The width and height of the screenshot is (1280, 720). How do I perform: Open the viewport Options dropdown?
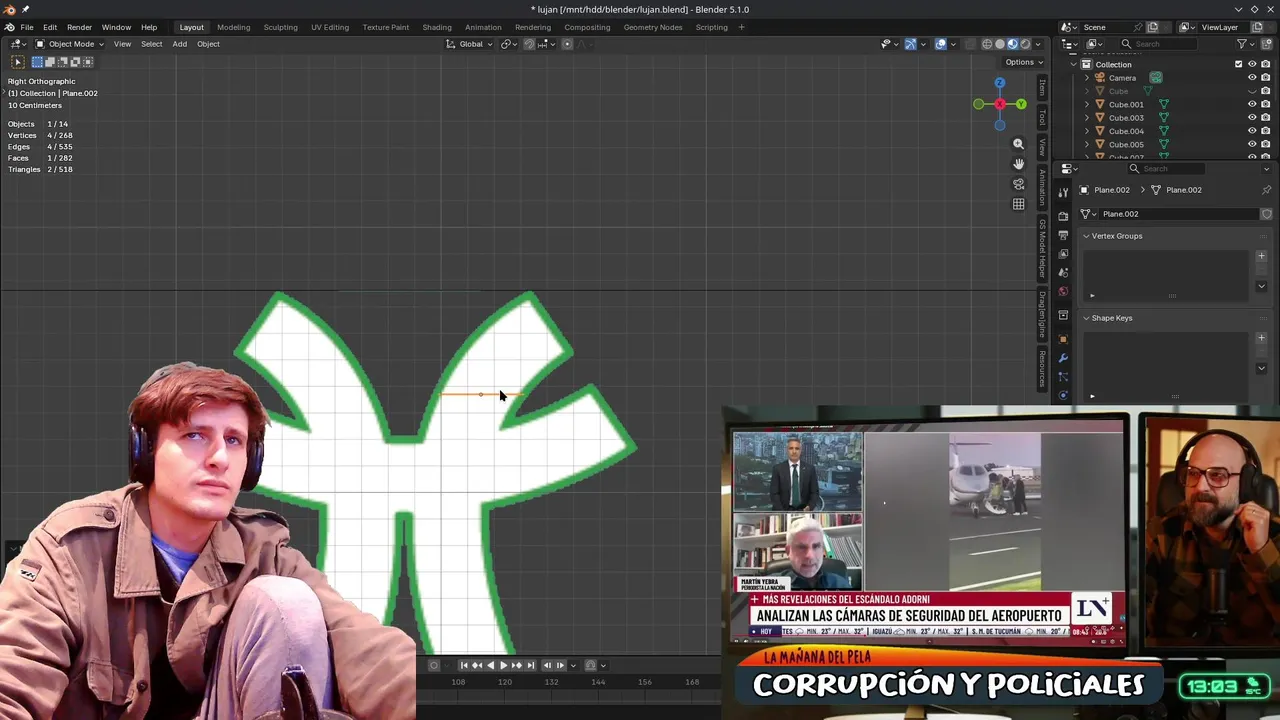(1023, 62)
